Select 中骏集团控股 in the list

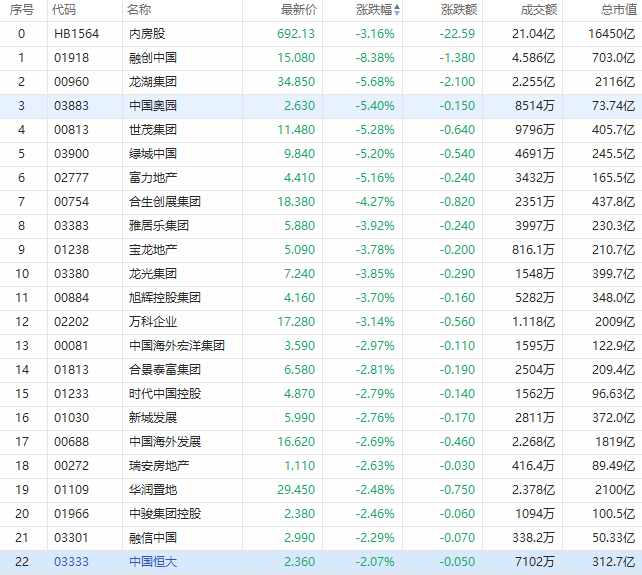[x=165, y=514]
